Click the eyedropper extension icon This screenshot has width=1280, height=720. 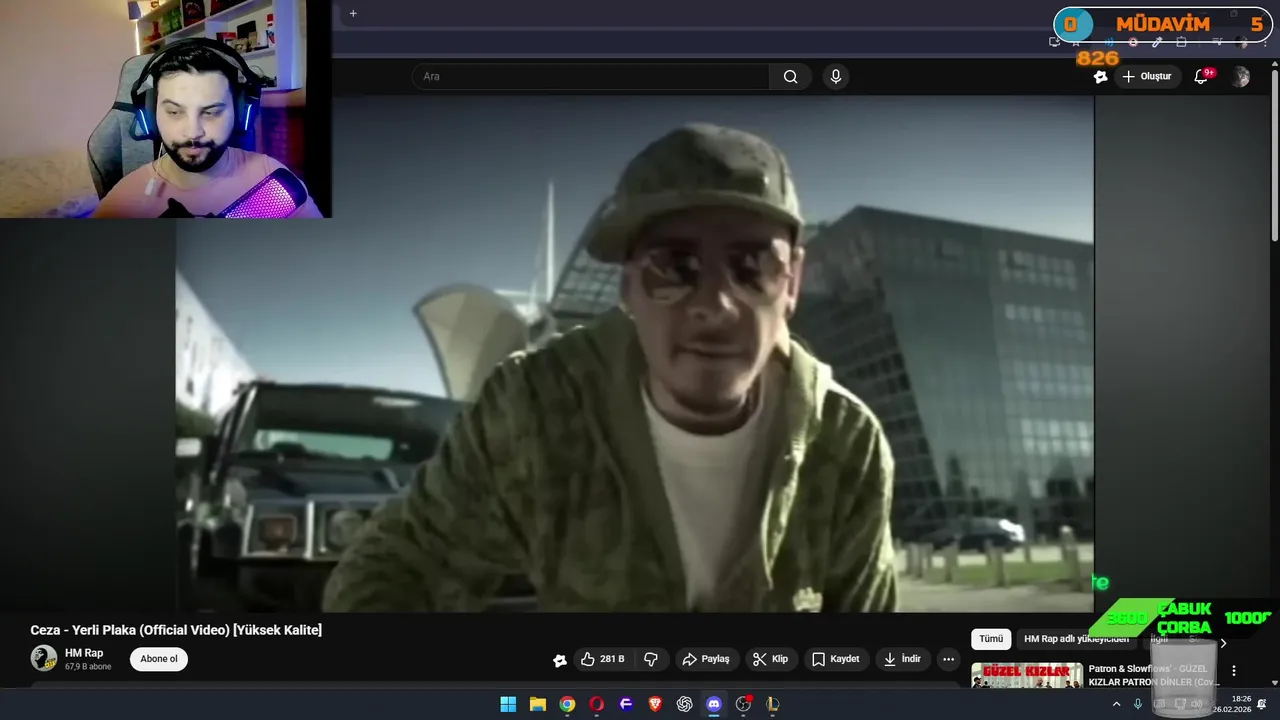(x=1157, y=42)
